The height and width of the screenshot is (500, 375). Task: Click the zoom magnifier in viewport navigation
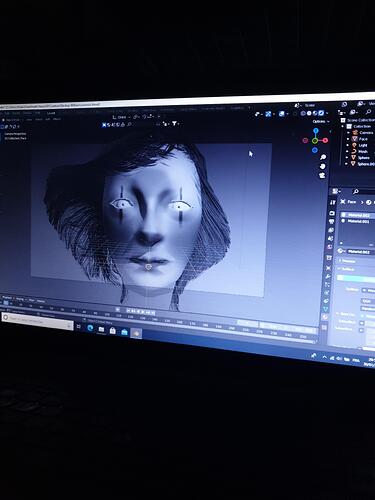coord(323,157)
